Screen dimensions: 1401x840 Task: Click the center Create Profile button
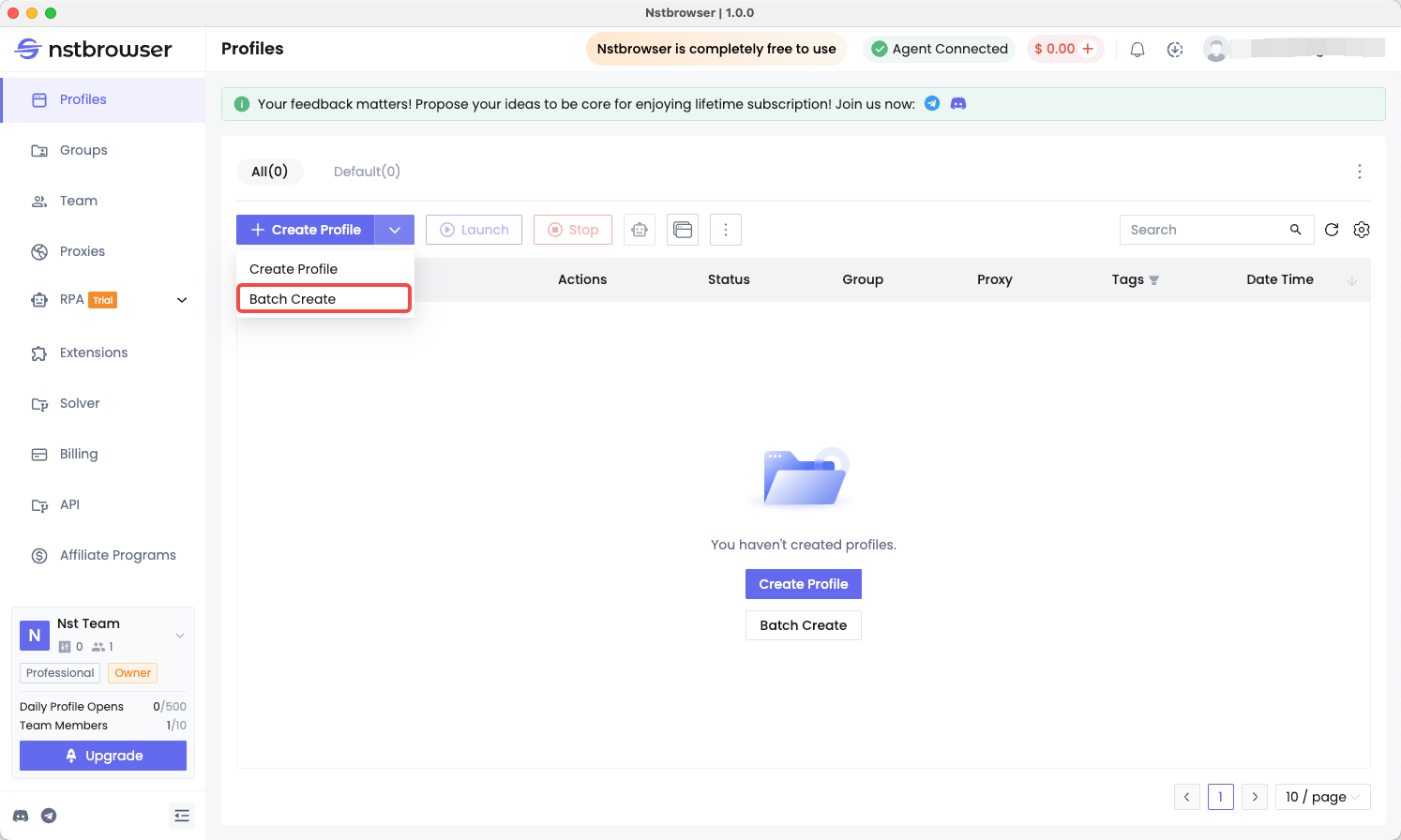coord(804,584)
